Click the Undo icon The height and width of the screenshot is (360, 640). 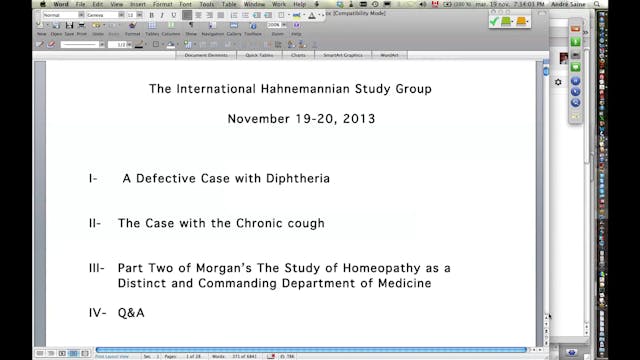pyautogui.click(x=97, y=26)
